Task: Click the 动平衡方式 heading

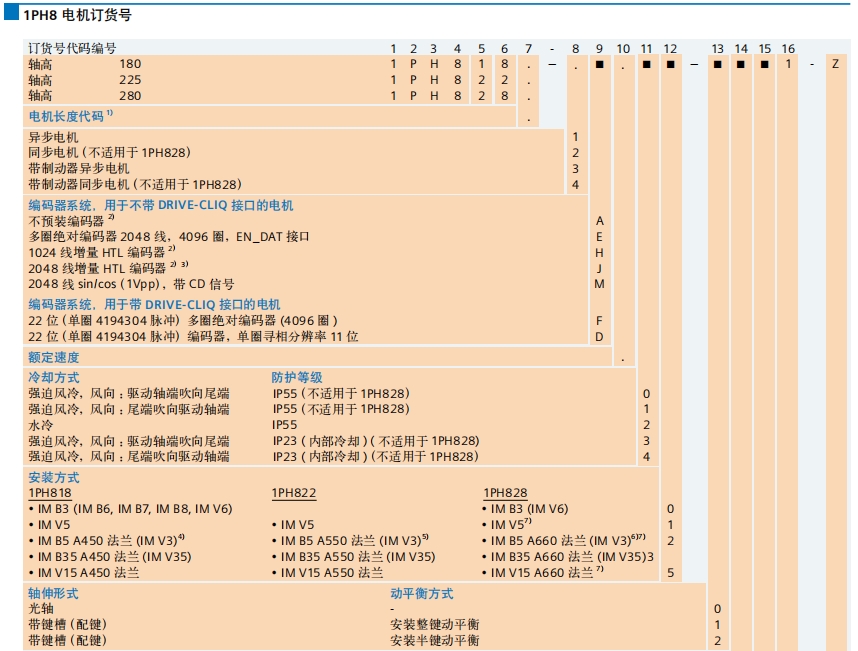Action: pos(421,593)
